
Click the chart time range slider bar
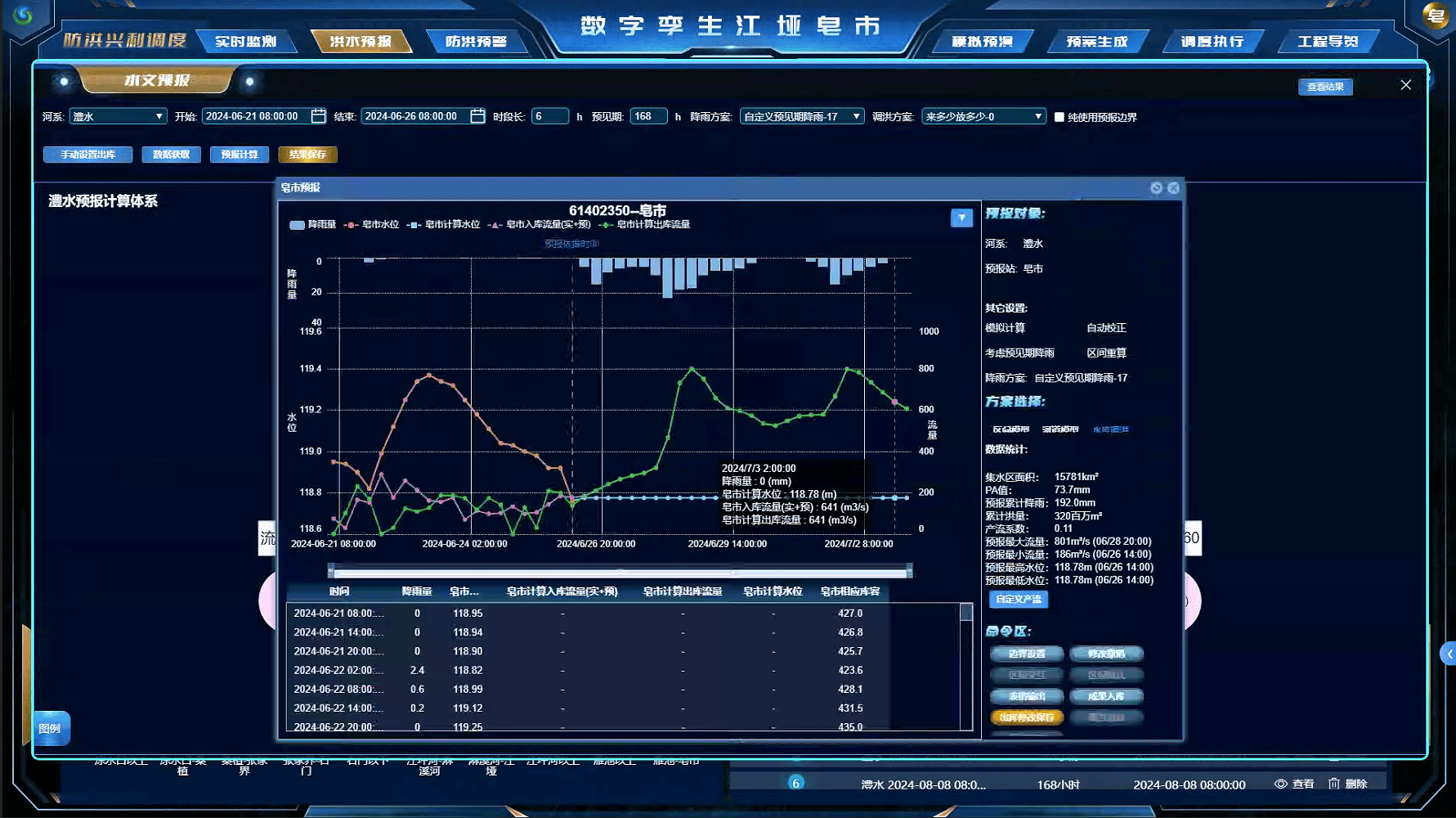click(620, 570)
